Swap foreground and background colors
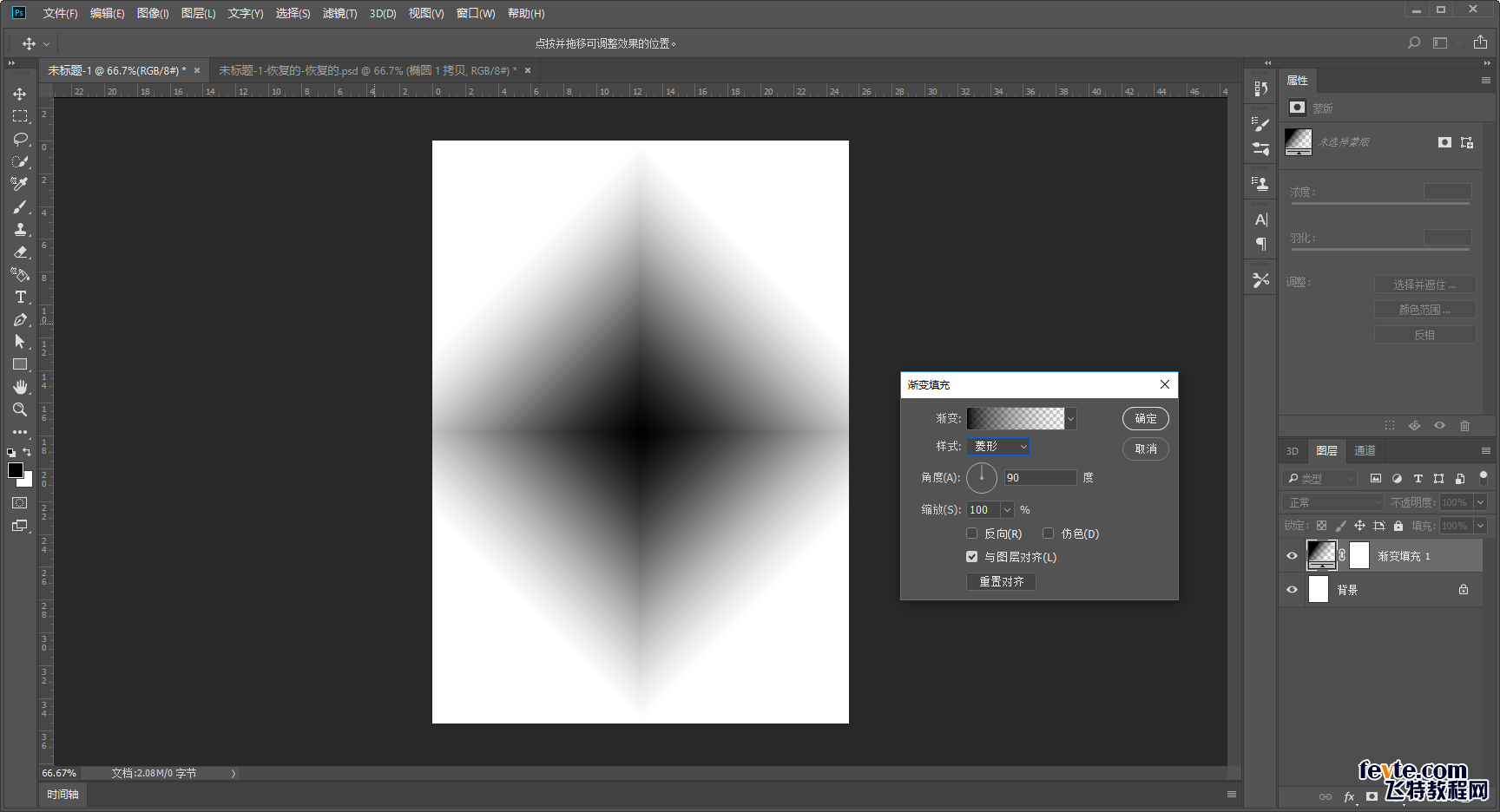 27,452
